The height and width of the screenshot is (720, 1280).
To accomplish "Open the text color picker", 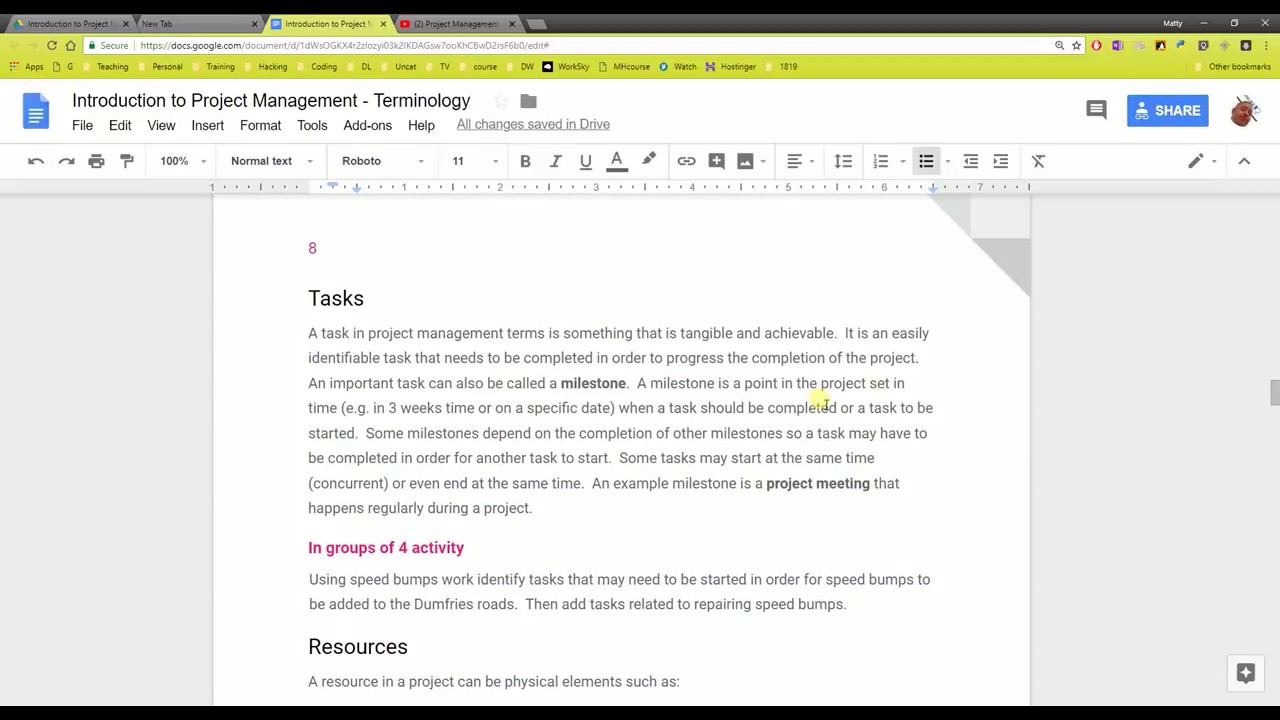I will point(617,161).
